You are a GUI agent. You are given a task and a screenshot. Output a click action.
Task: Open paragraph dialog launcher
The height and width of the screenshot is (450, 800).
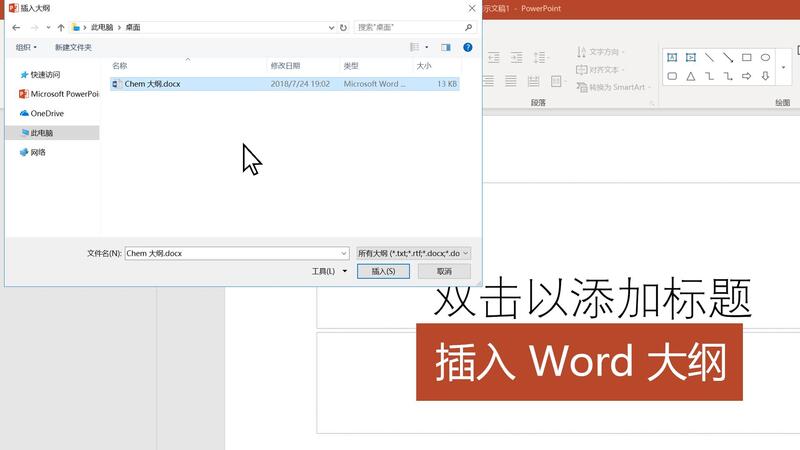click(652, 103)
